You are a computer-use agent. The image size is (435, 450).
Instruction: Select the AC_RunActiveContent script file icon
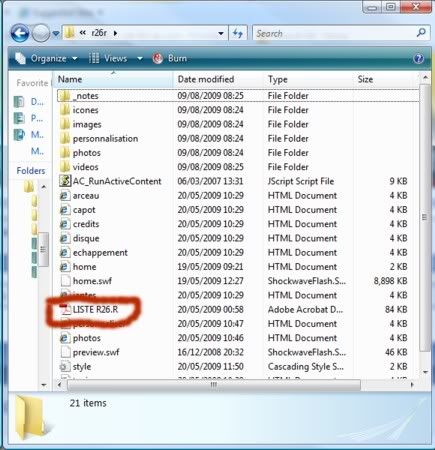point(65,181)
